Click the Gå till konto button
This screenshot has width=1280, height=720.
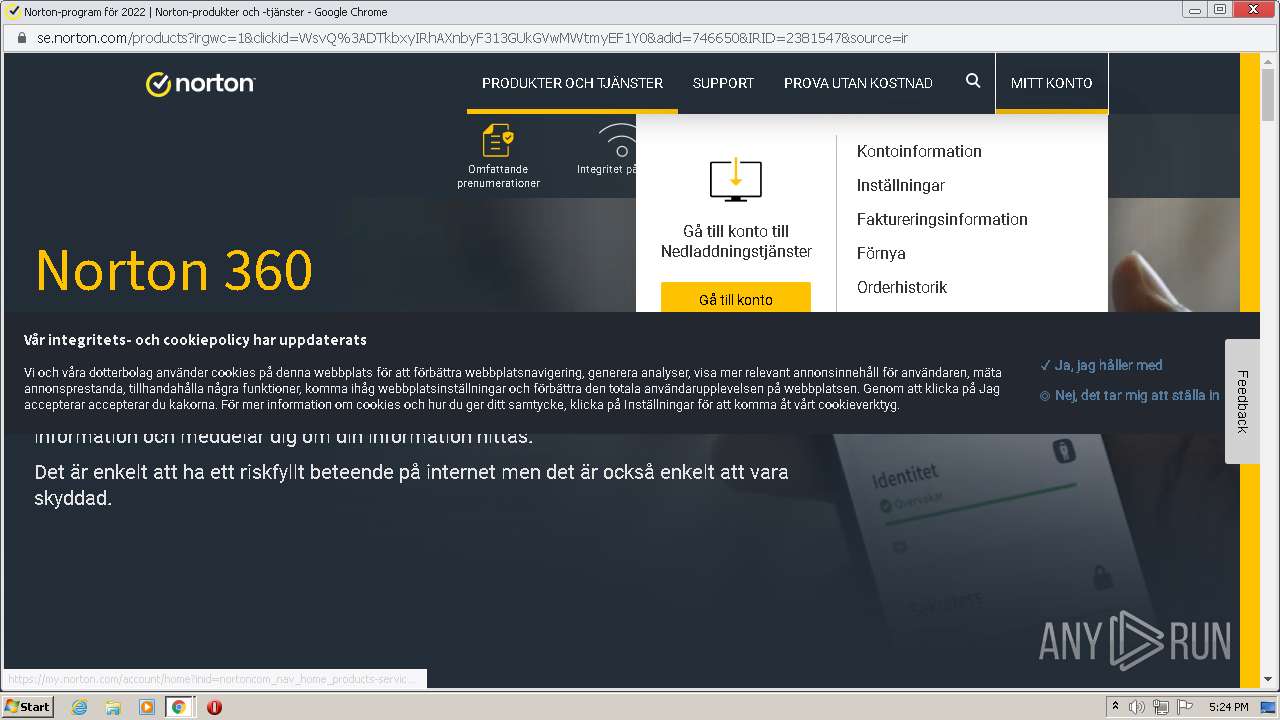pos(736,298)
